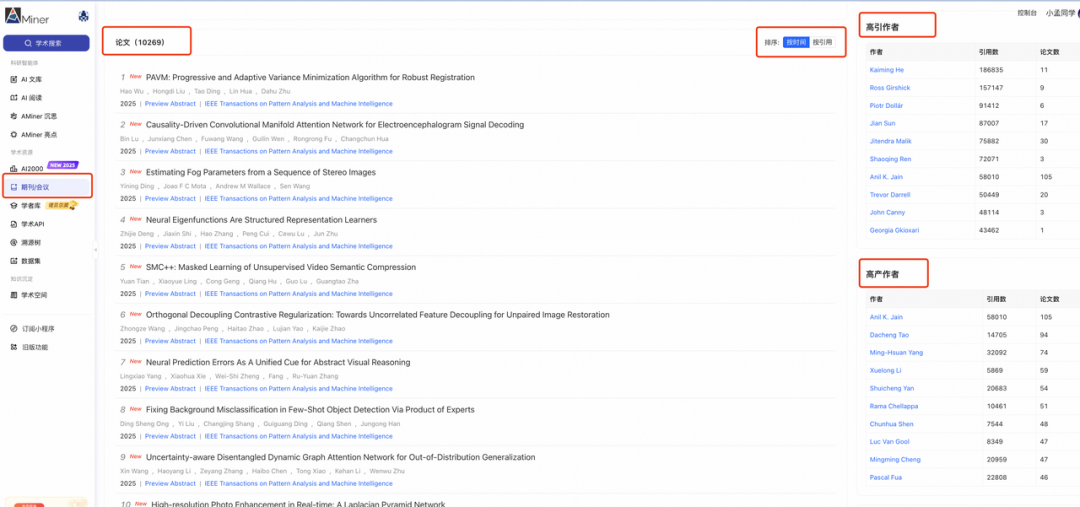Open 订阅小程序 in the sidebar
1080x507 pixels.
[37, 329]
